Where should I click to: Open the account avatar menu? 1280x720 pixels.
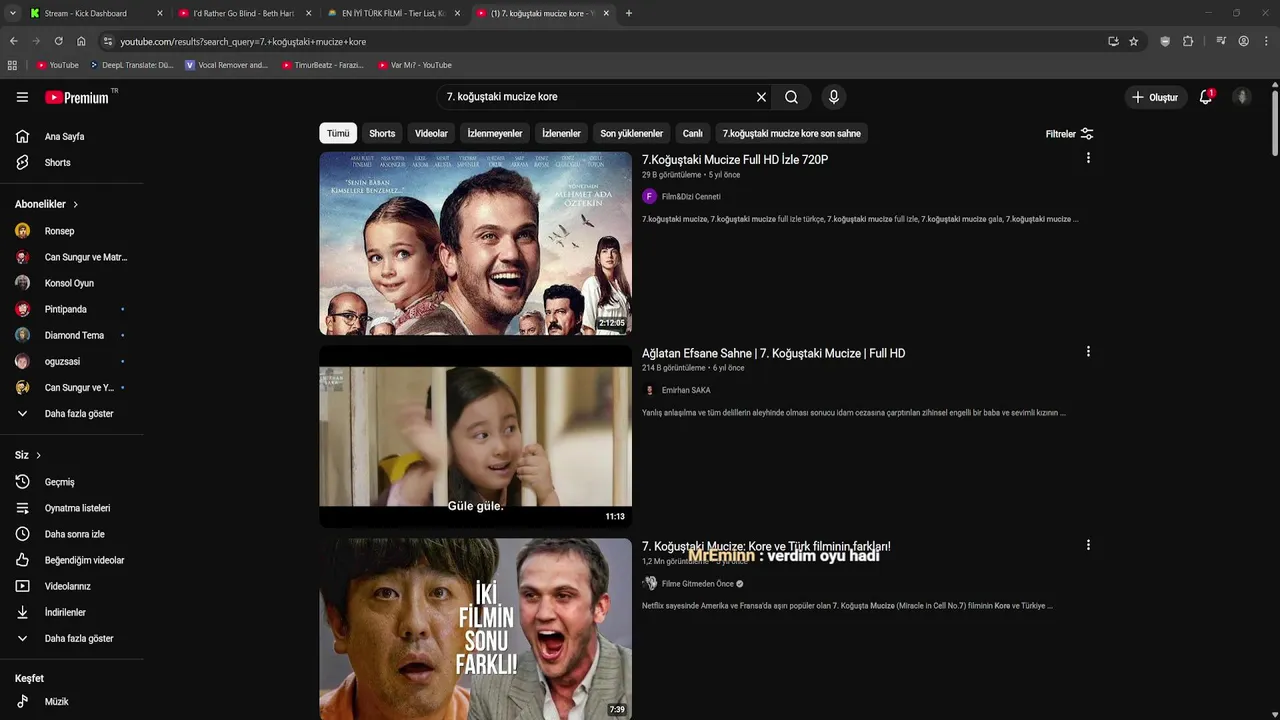click(x=1242, y=97)
